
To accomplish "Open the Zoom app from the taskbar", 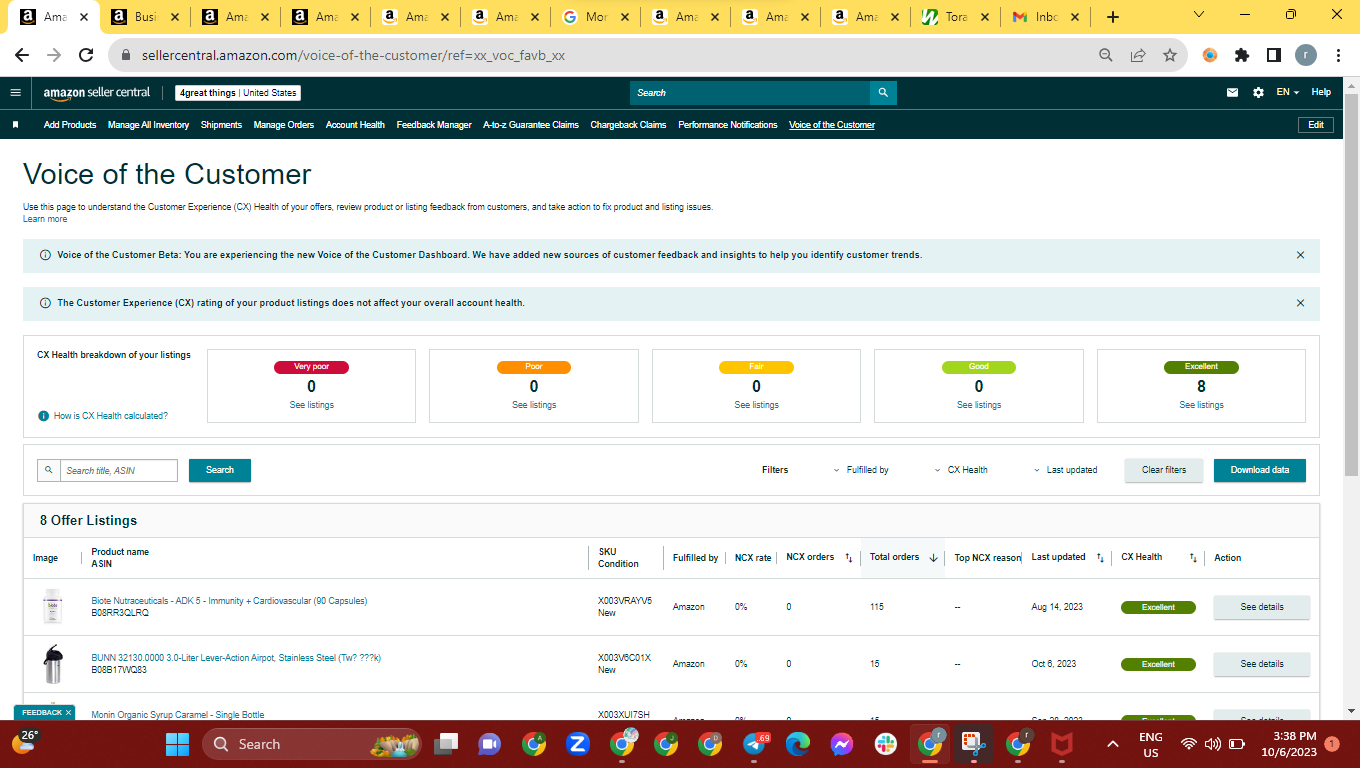I will [577, 744].
